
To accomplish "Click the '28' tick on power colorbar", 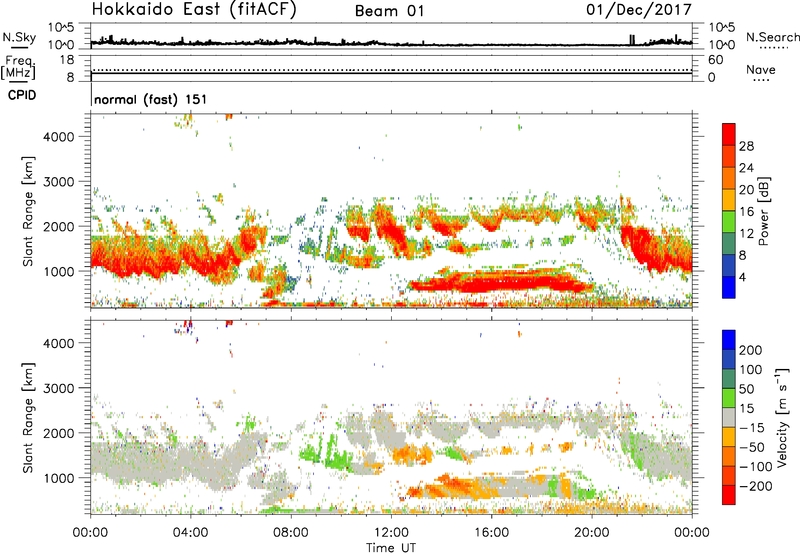I will coord(746,146).
